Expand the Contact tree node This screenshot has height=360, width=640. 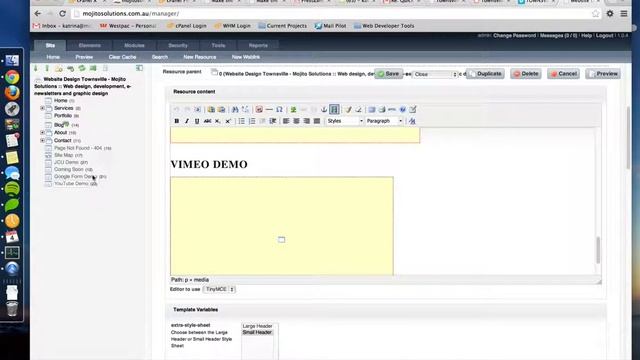click(x=42, y=140)
